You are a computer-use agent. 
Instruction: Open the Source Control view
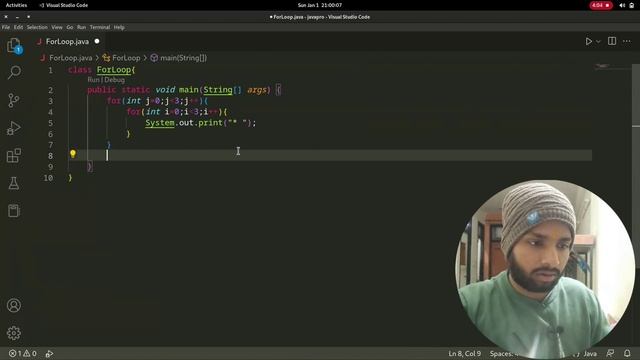pos(13,100)
